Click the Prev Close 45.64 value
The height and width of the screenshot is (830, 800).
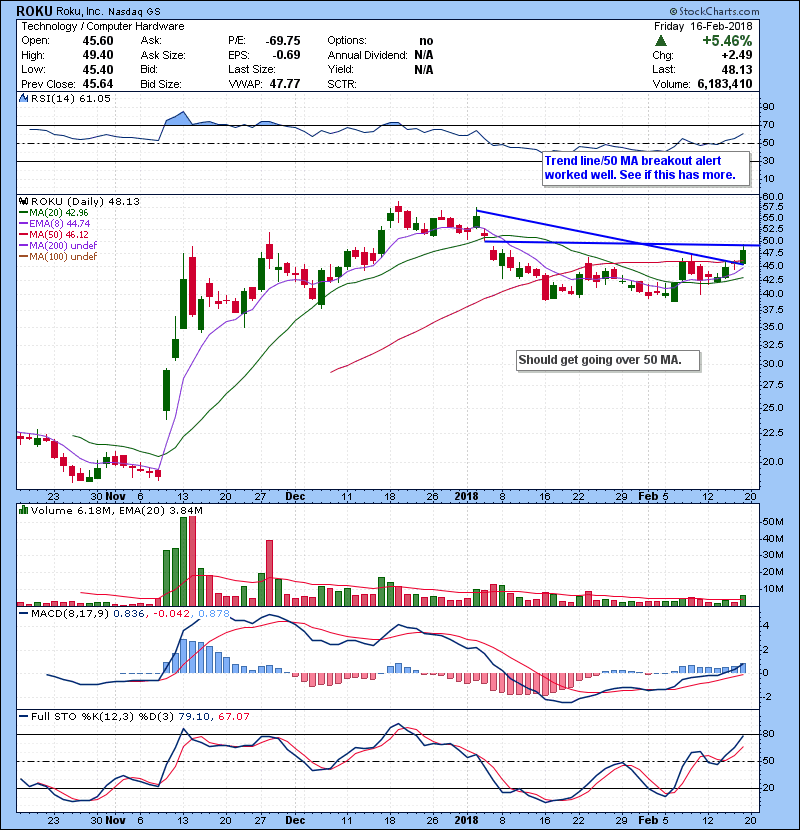coord(98,84)
